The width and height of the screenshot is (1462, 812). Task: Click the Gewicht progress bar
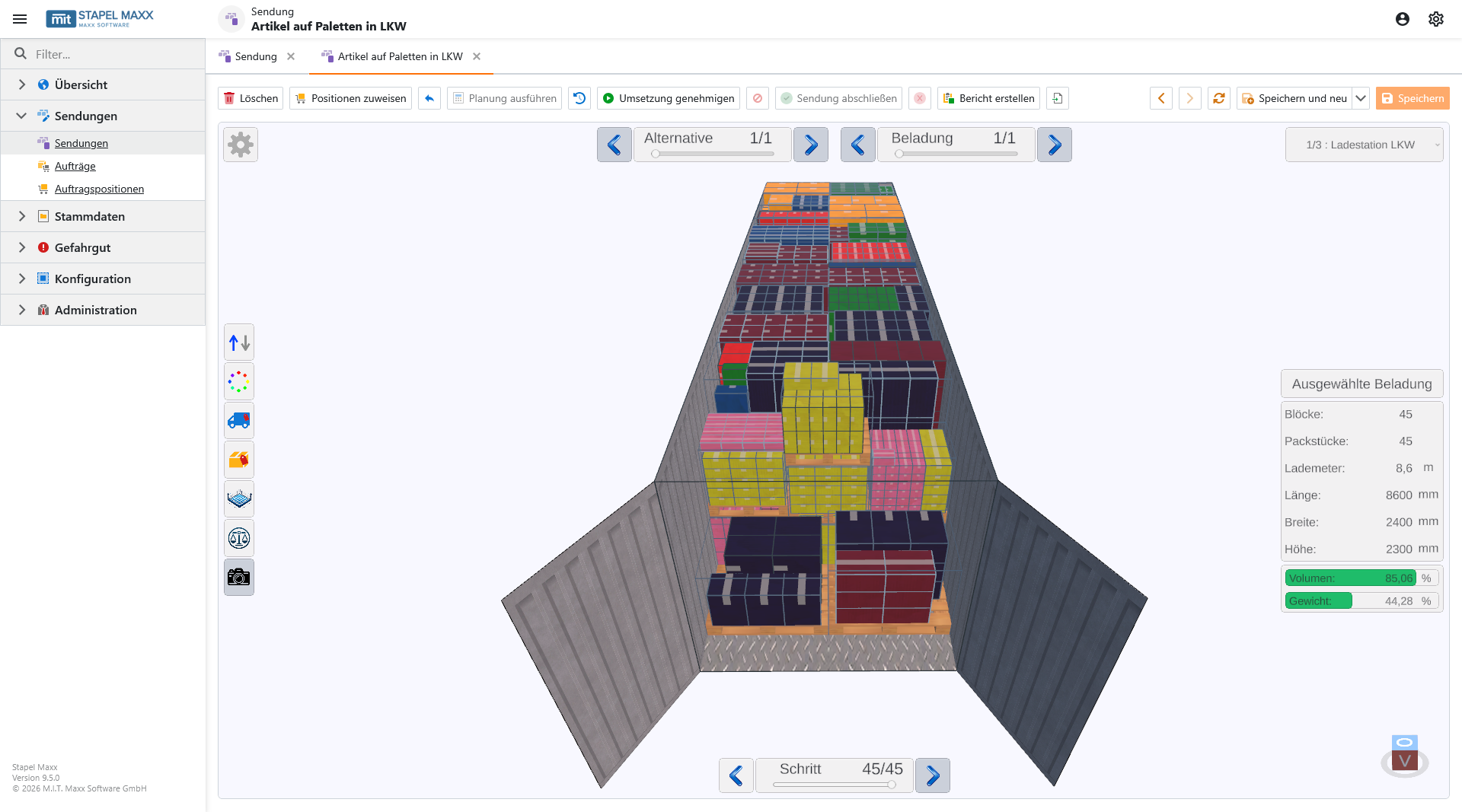1362,601
